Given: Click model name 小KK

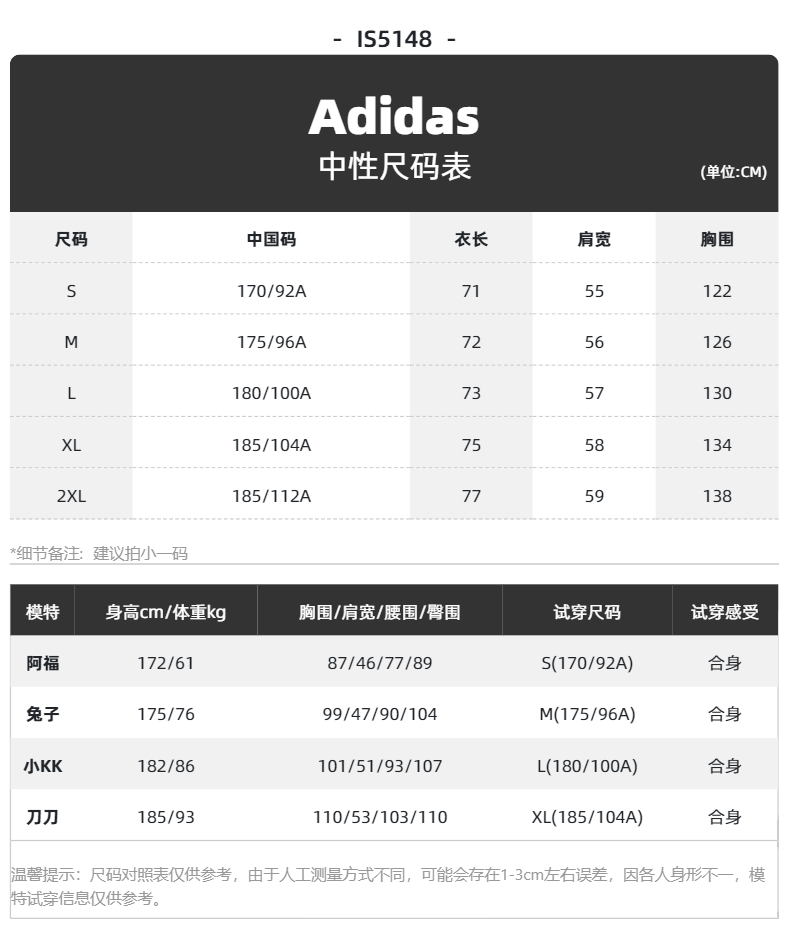Looking at the screenshot, I should point(43,766).
